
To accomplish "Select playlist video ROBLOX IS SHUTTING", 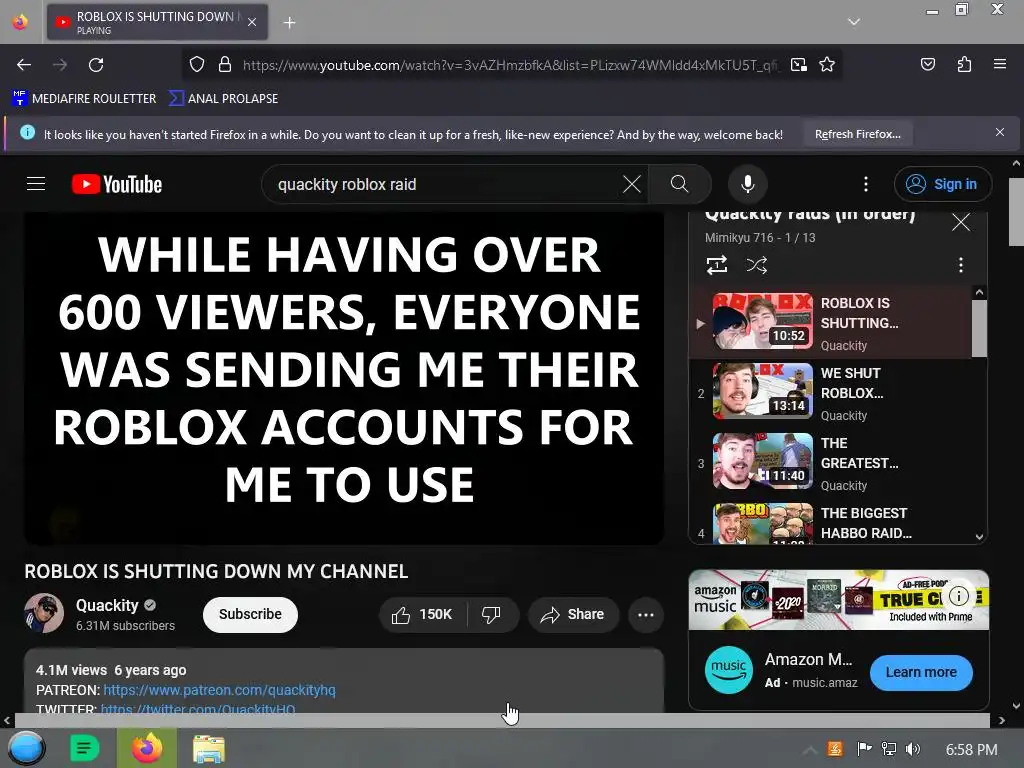I will pyautogui.click(x=830, y=323).
